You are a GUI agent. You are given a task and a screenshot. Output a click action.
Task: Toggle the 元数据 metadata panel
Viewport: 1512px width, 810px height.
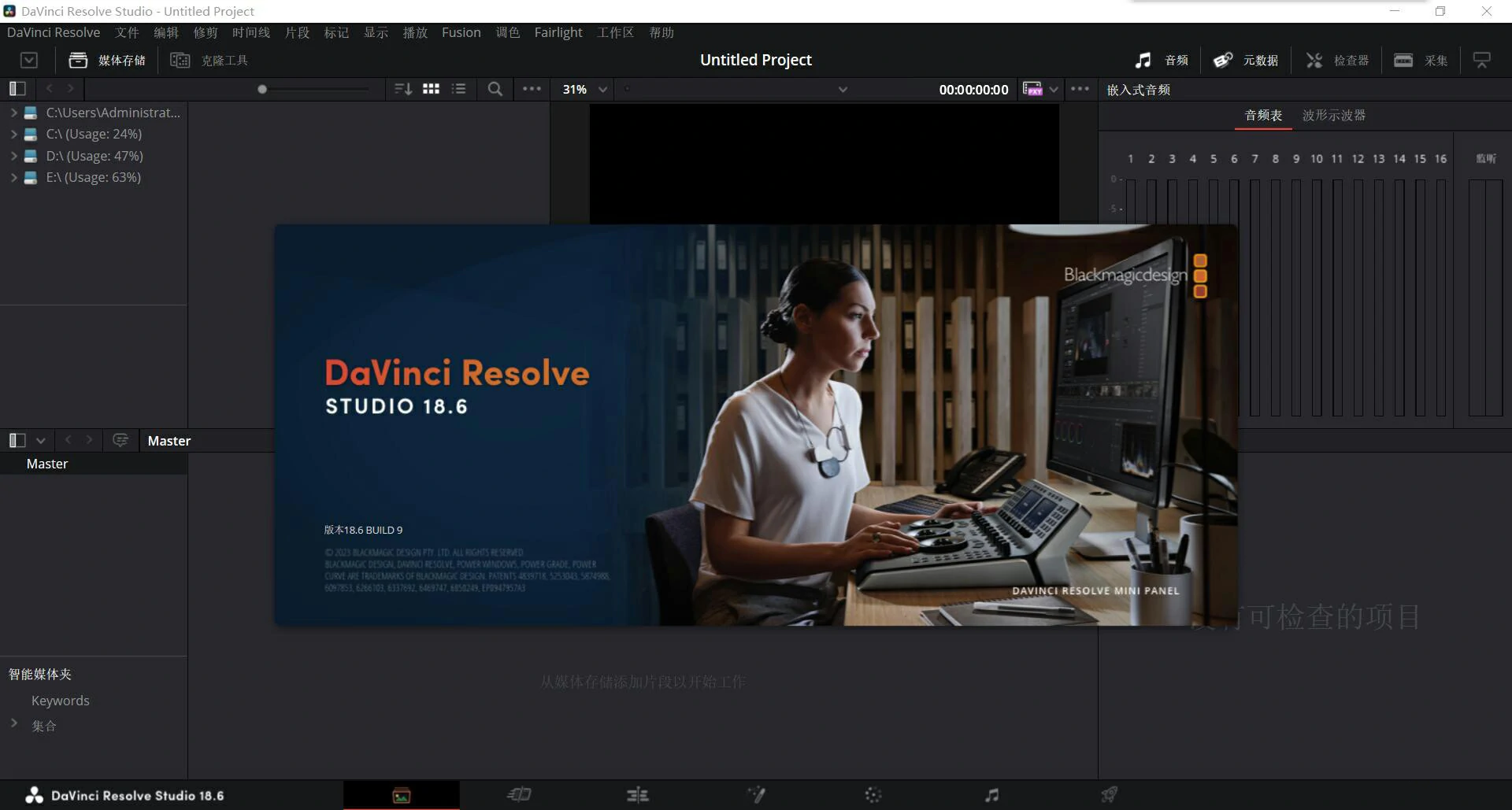(1245, 60)
